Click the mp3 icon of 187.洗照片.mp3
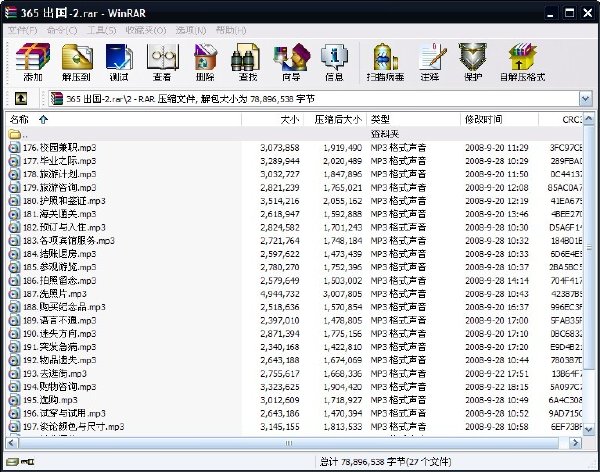This screenshot has height=472, width=600. click(x=14, y=294)
